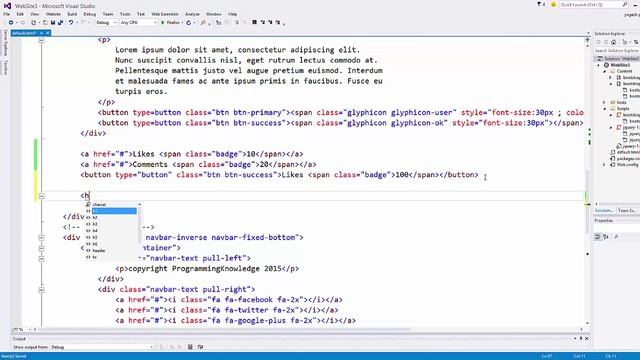Expand the Web.config node
Image resolution: width=640 pixels, height=360 pixels.
pos(604,165)
